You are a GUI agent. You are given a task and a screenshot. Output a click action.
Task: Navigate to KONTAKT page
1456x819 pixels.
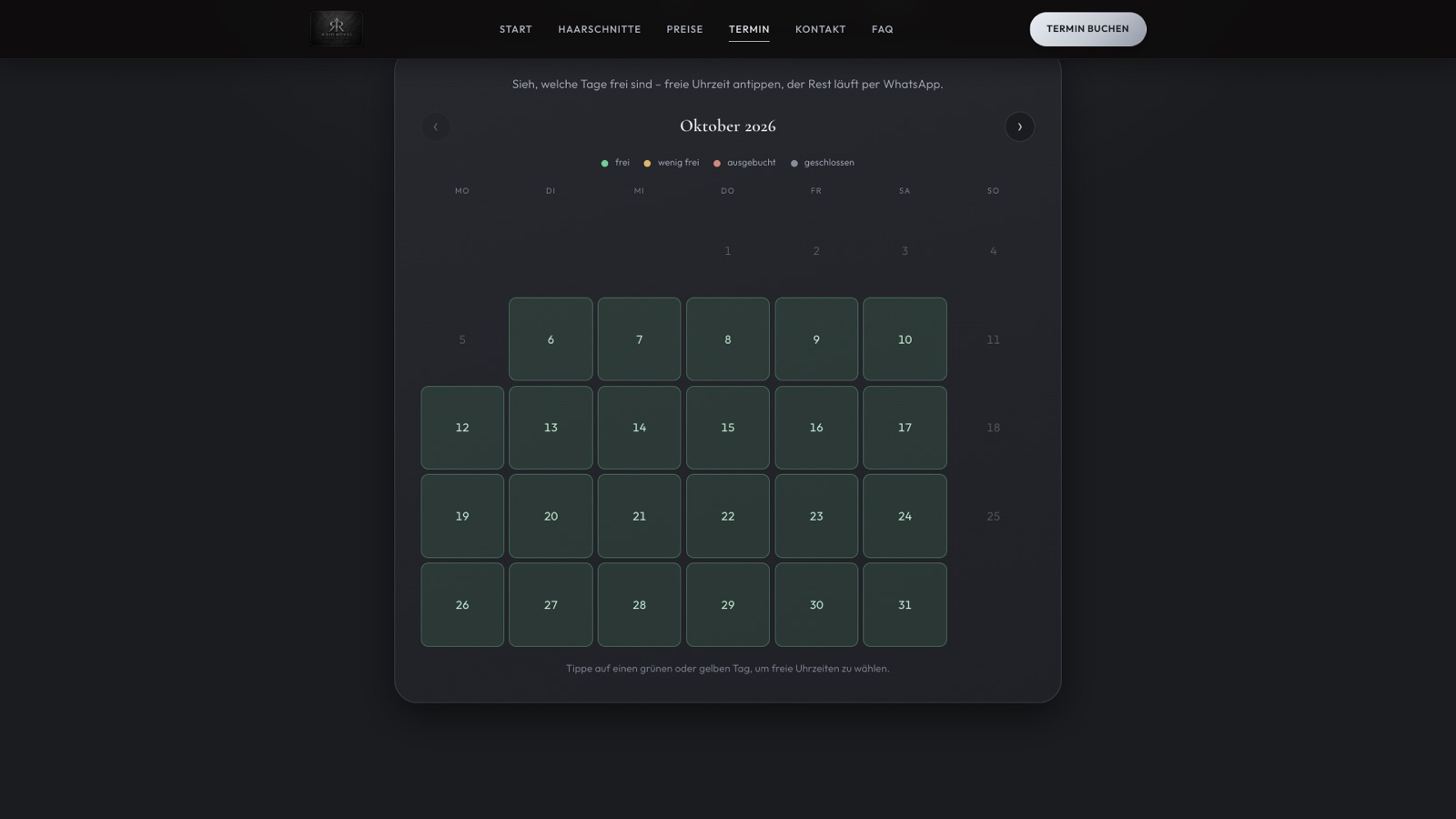point(821,29)
